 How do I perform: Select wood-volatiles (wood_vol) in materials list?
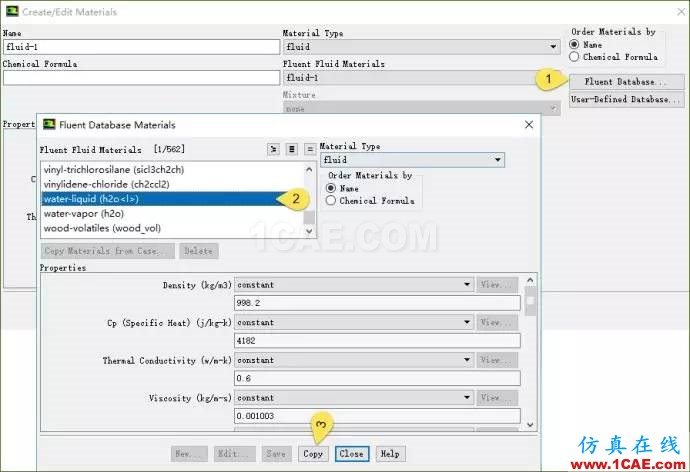tap(172, 228)
